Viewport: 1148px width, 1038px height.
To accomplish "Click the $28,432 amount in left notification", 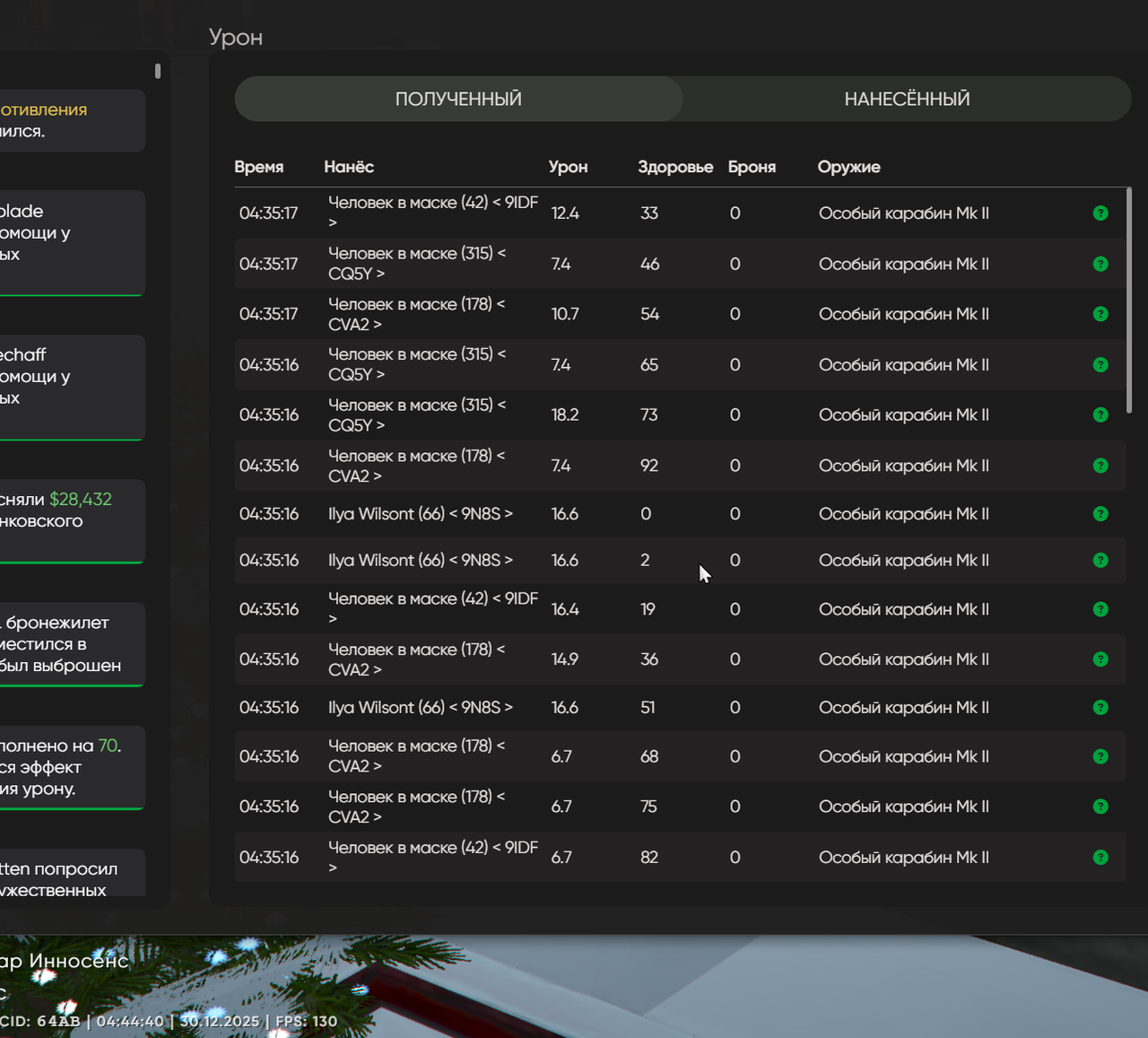I will tap(81, 500).
